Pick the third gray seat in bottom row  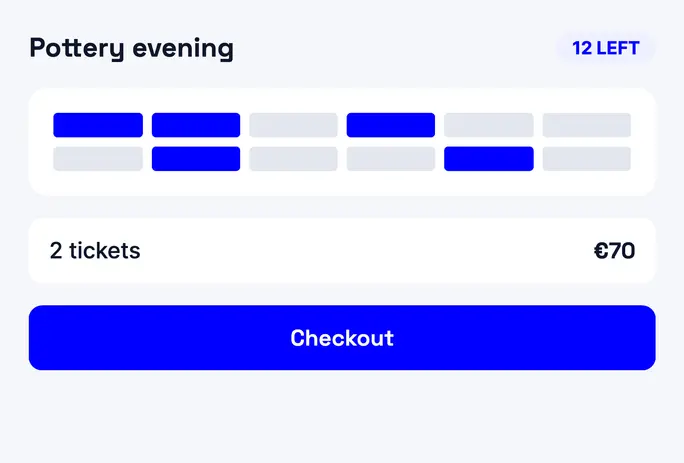point(294,158)
